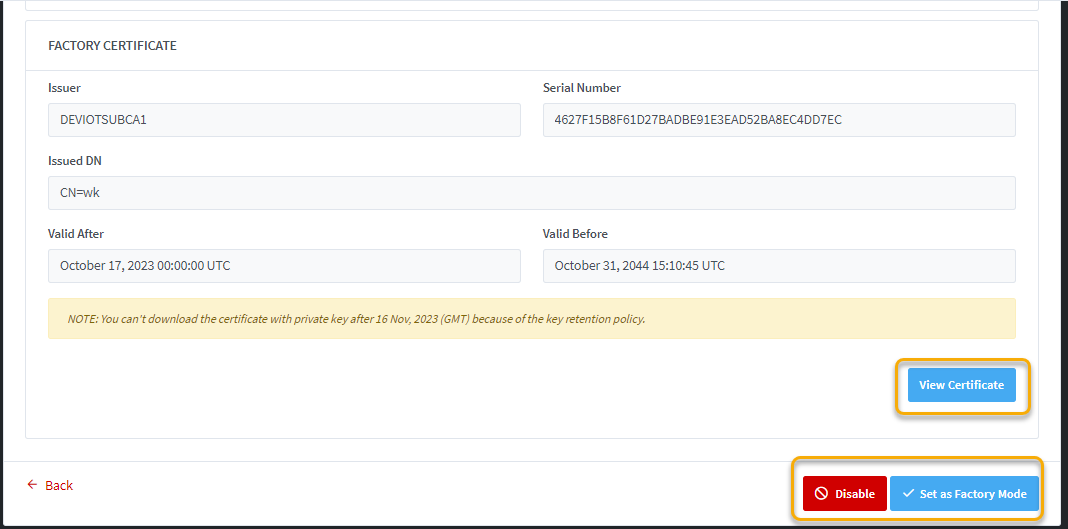The image size is (1068, 529).
Task: Click the FACTORY CERTIFICATE section header
Action: (x=112, y=46)
